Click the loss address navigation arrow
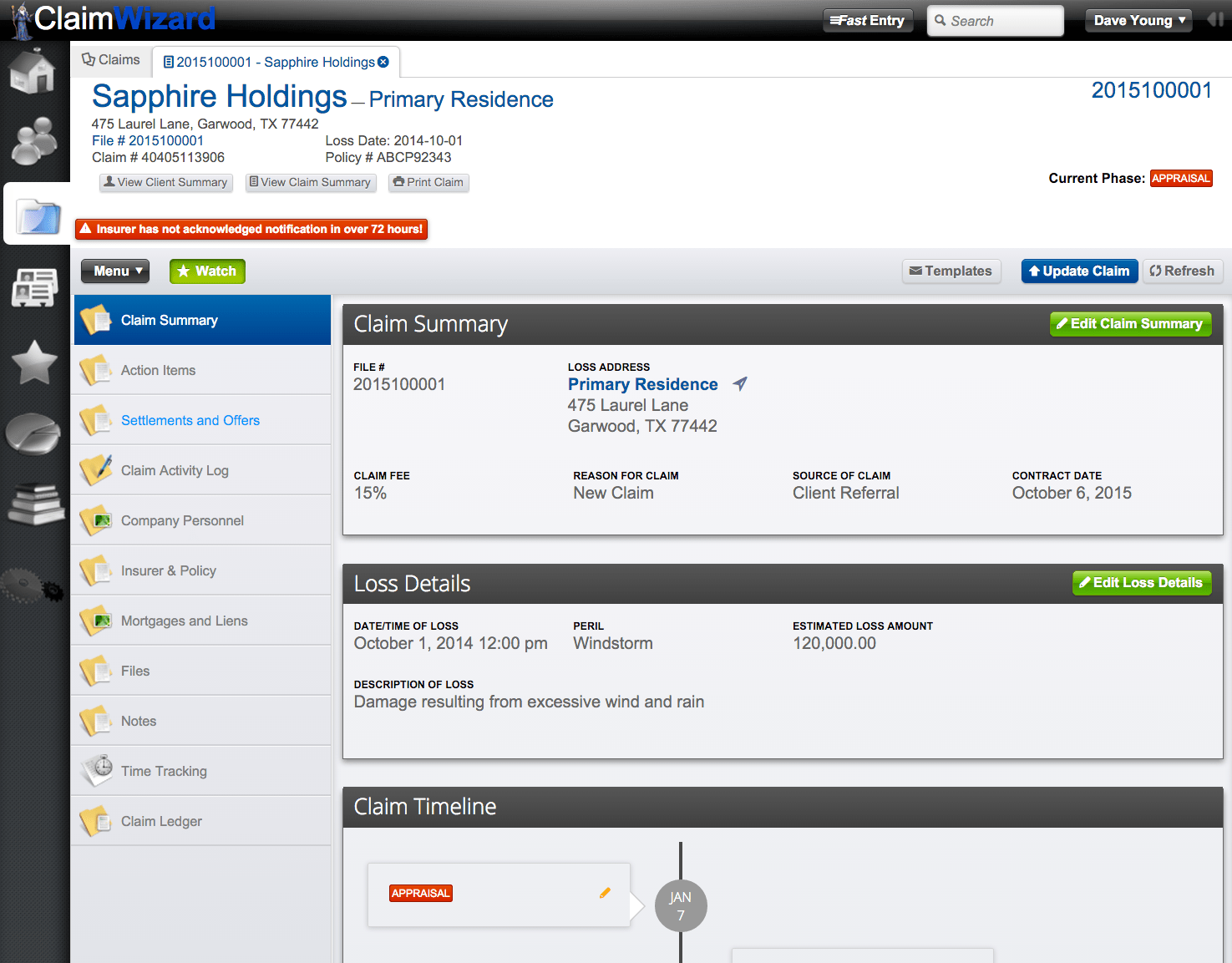The width and height of the screenshot is (1232, 963). click(x=739, y=383)
